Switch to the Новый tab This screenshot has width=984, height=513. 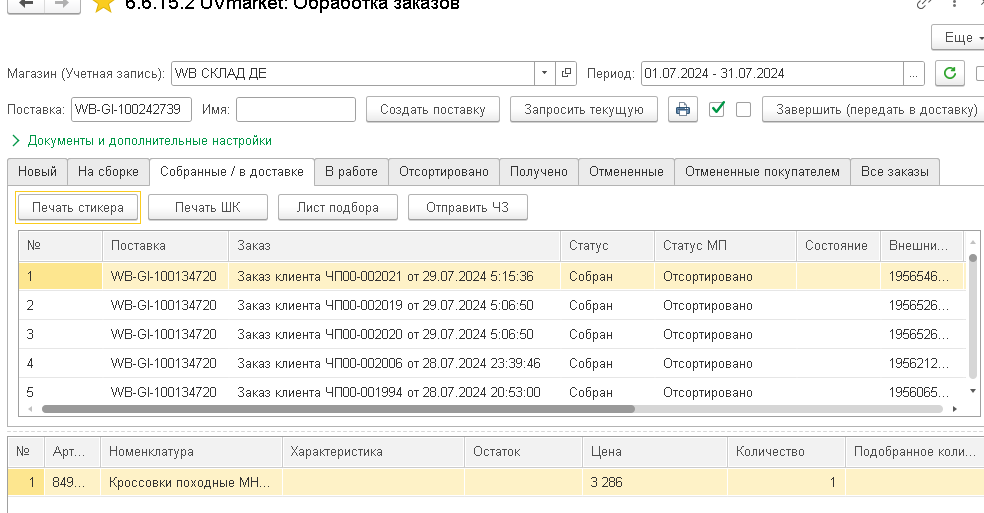(38, 171)
